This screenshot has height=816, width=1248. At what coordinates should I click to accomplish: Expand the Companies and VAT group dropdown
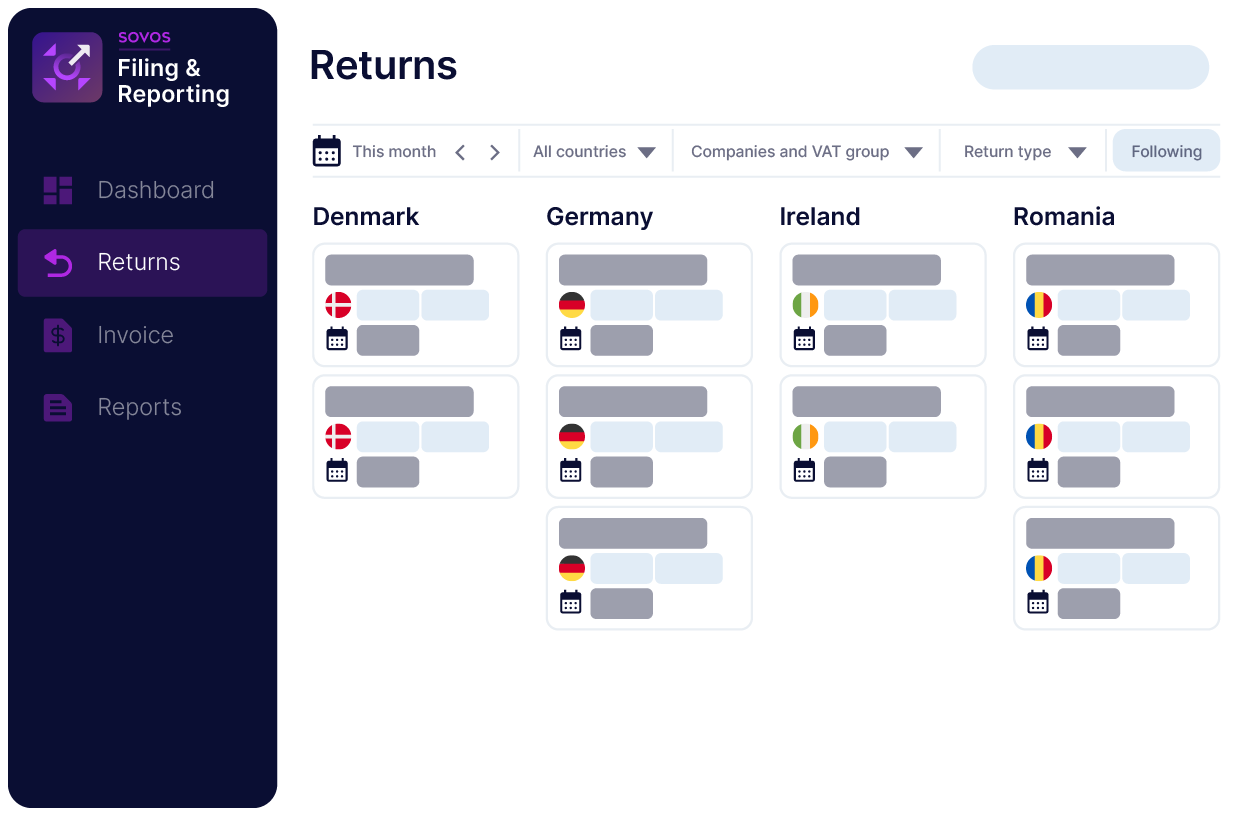(x=806, y=152)
